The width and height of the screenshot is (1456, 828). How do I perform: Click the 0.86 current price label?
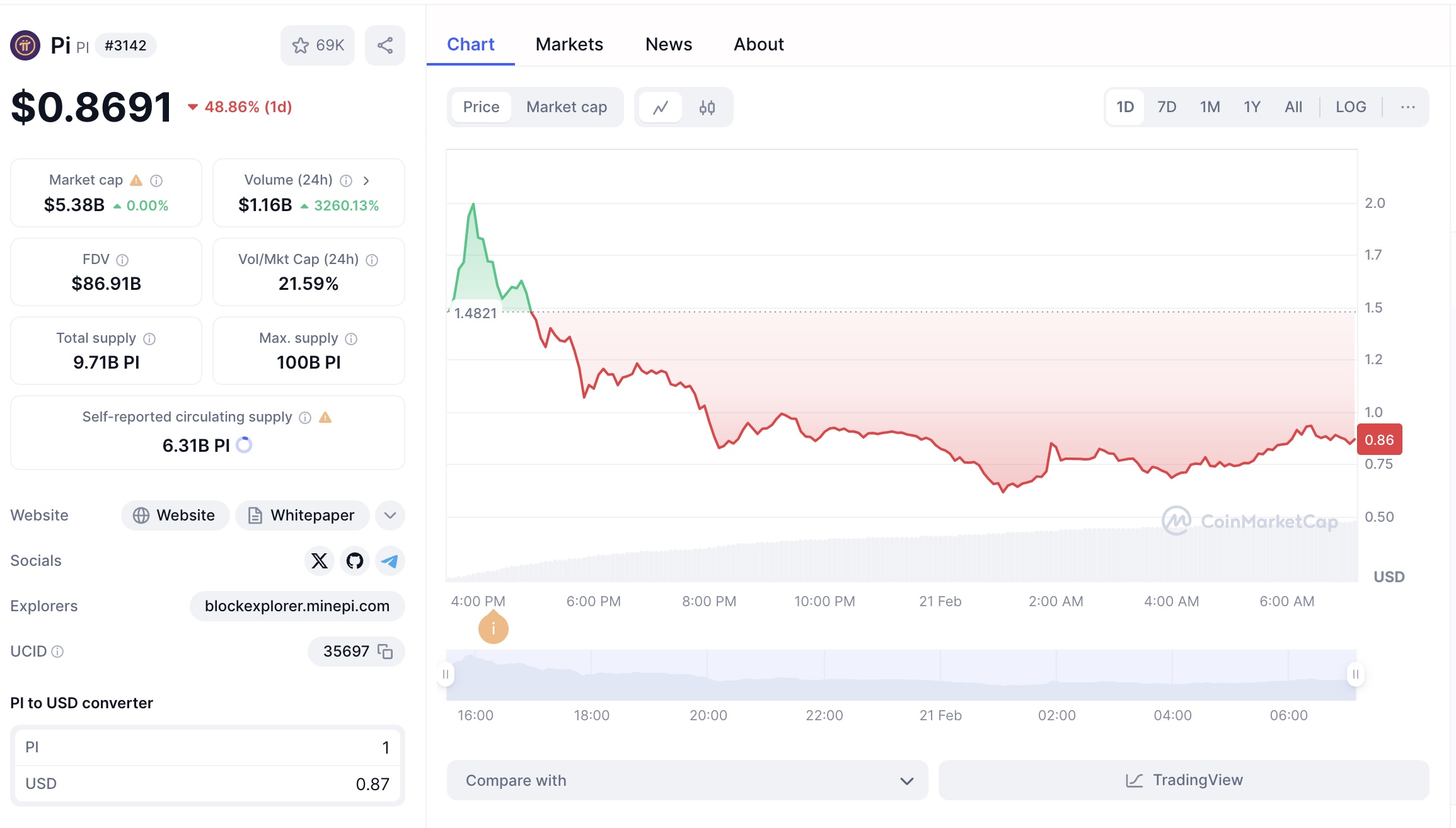1379,440
